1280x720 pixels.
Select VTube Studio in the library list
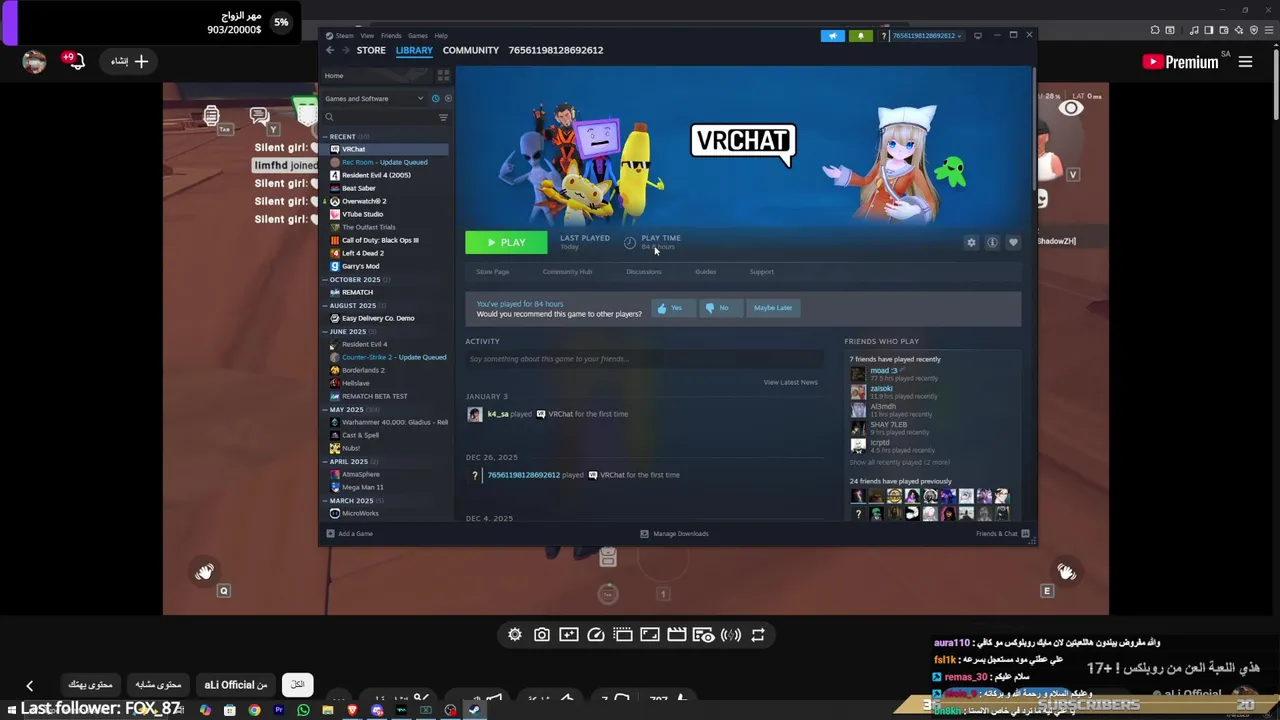pyautogui.click(x=385, y=214)
